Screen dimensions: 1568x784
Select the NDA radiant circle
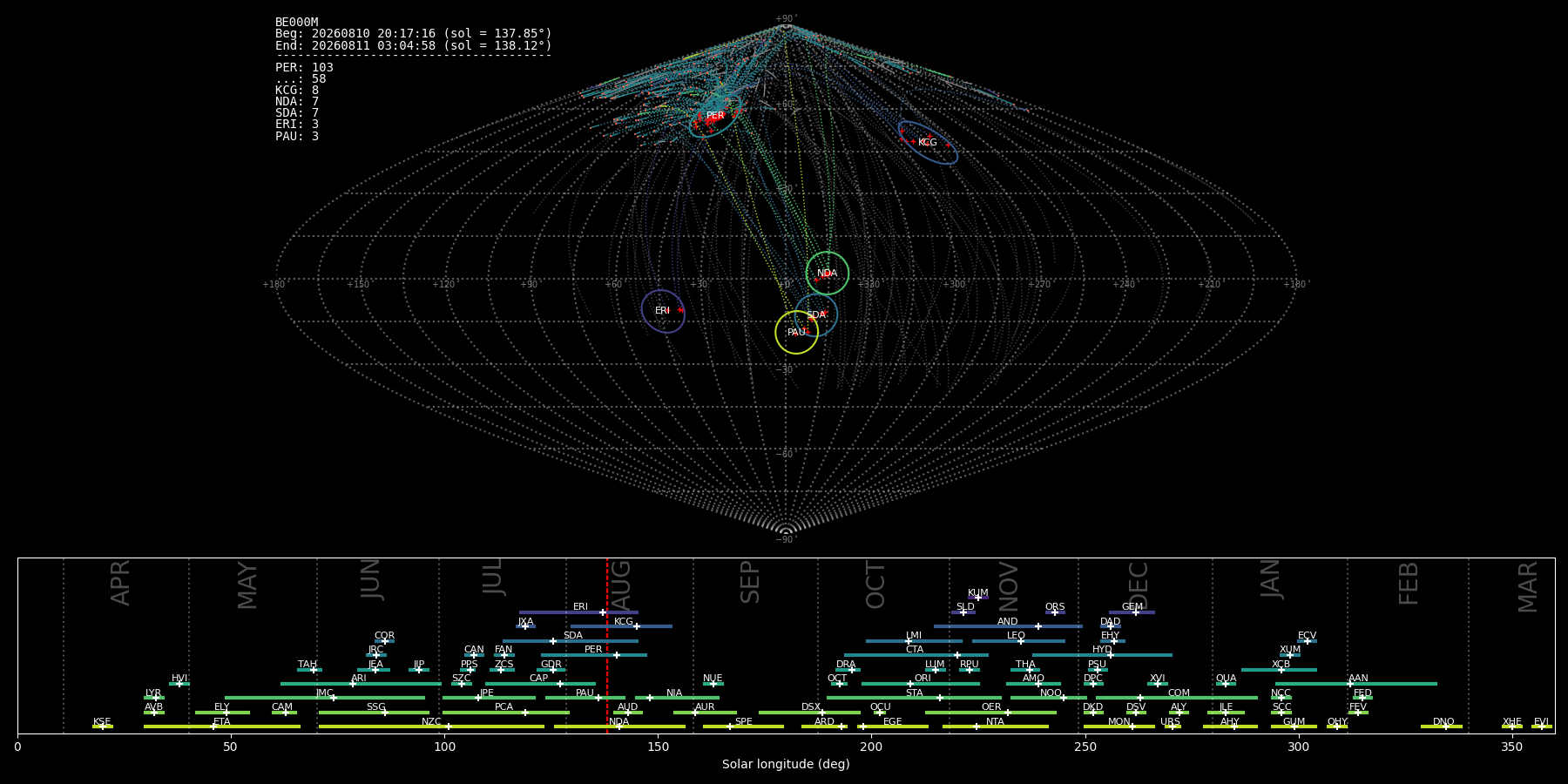pos(827,273)
